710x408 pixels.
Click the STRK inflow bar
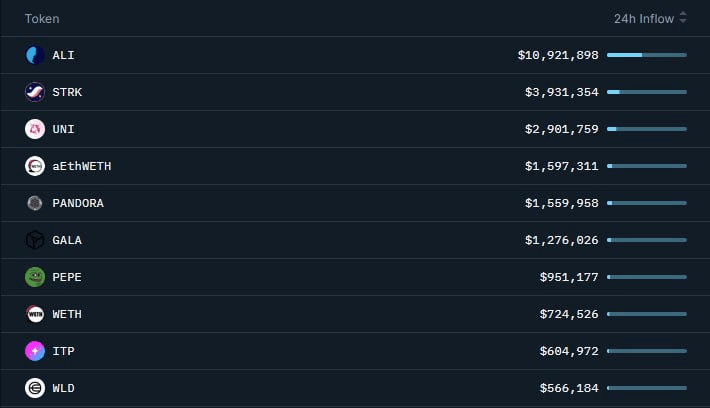646,92
